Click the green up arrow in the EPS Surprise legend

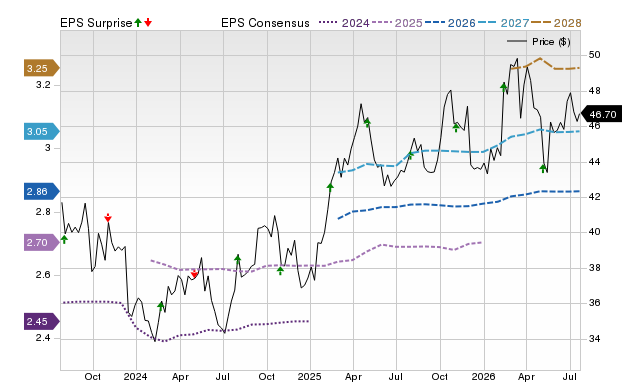(138, 23)
